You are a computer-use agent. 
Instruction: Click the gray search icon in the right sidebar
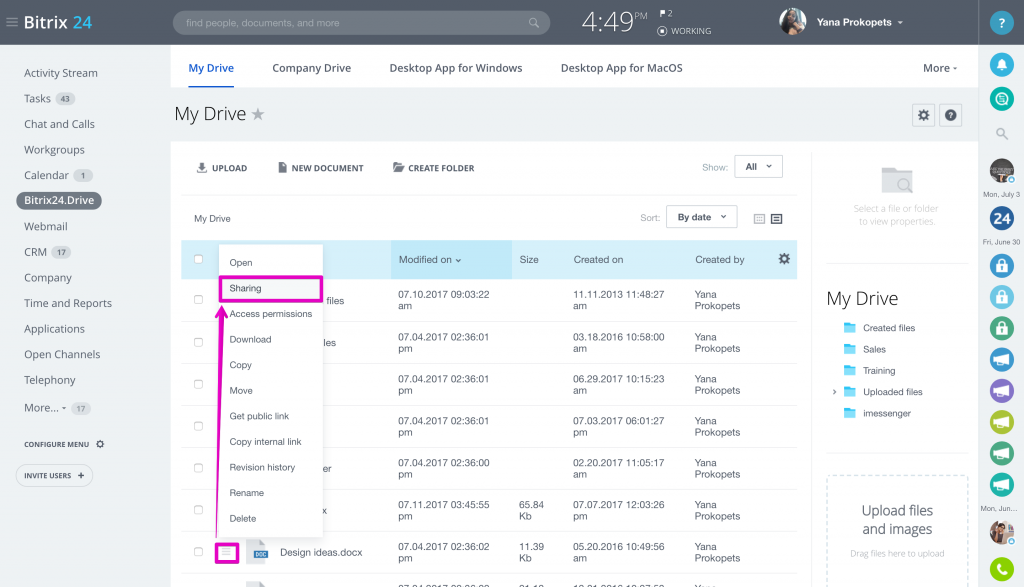(1001, 134)
